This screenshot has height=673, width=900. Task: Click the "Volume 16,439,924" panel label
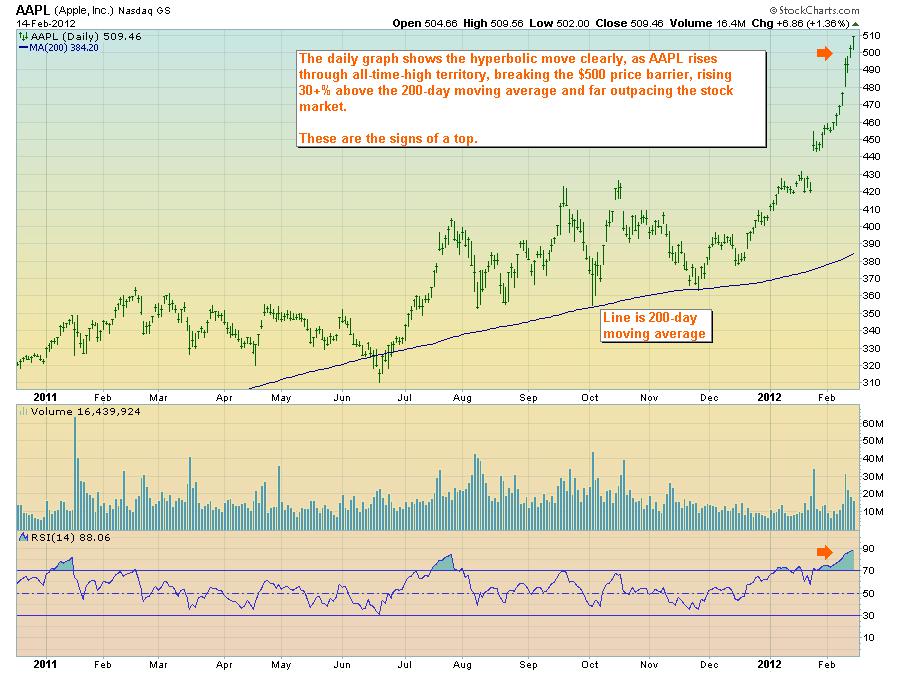coord(86,411)
